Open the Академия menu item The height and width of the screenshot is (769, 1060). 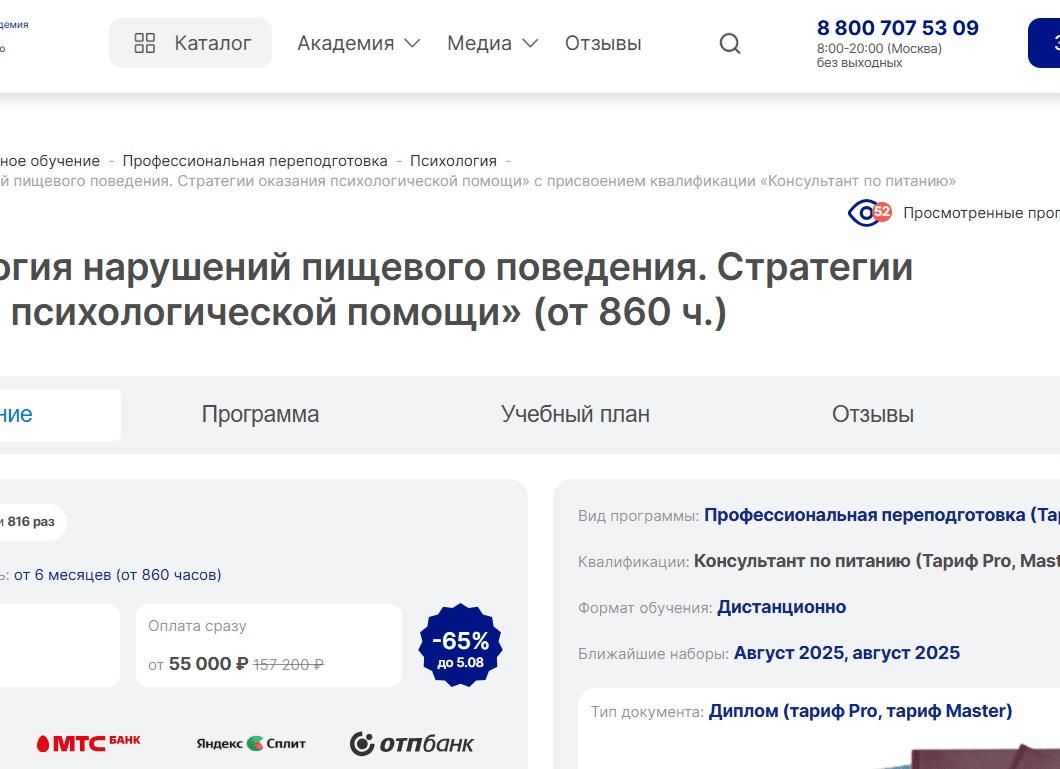tap(345, 43)
